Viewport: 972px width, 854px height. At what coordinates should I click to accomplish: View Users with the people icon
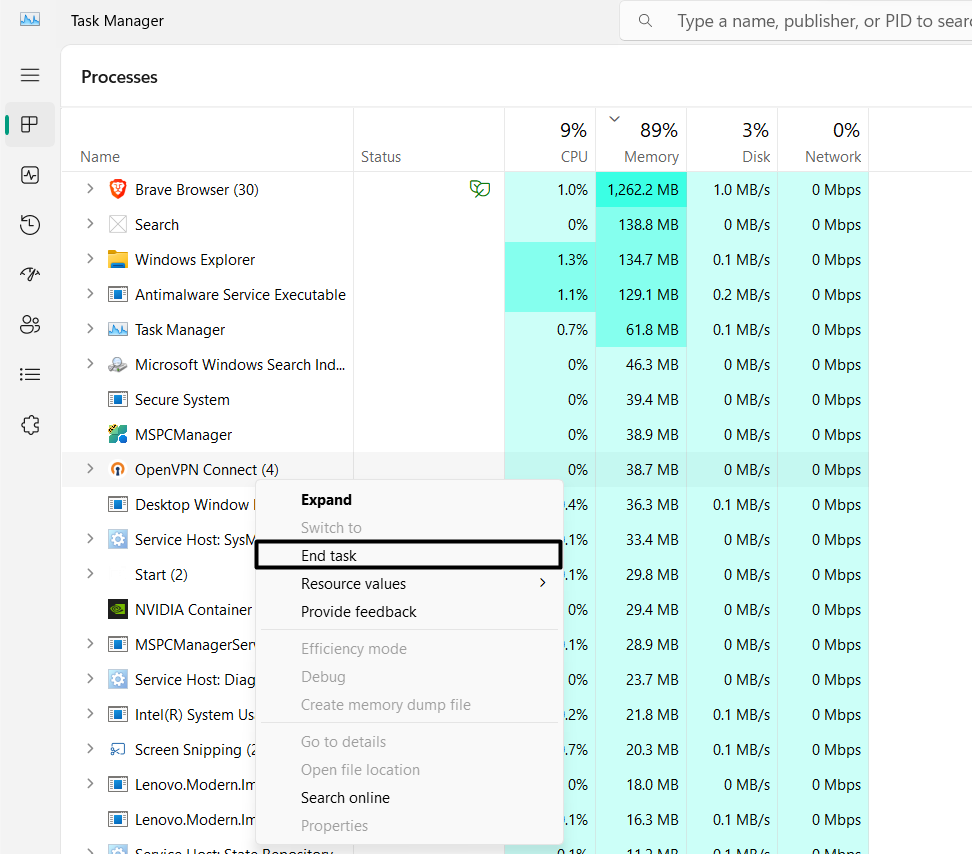point(30,324)
